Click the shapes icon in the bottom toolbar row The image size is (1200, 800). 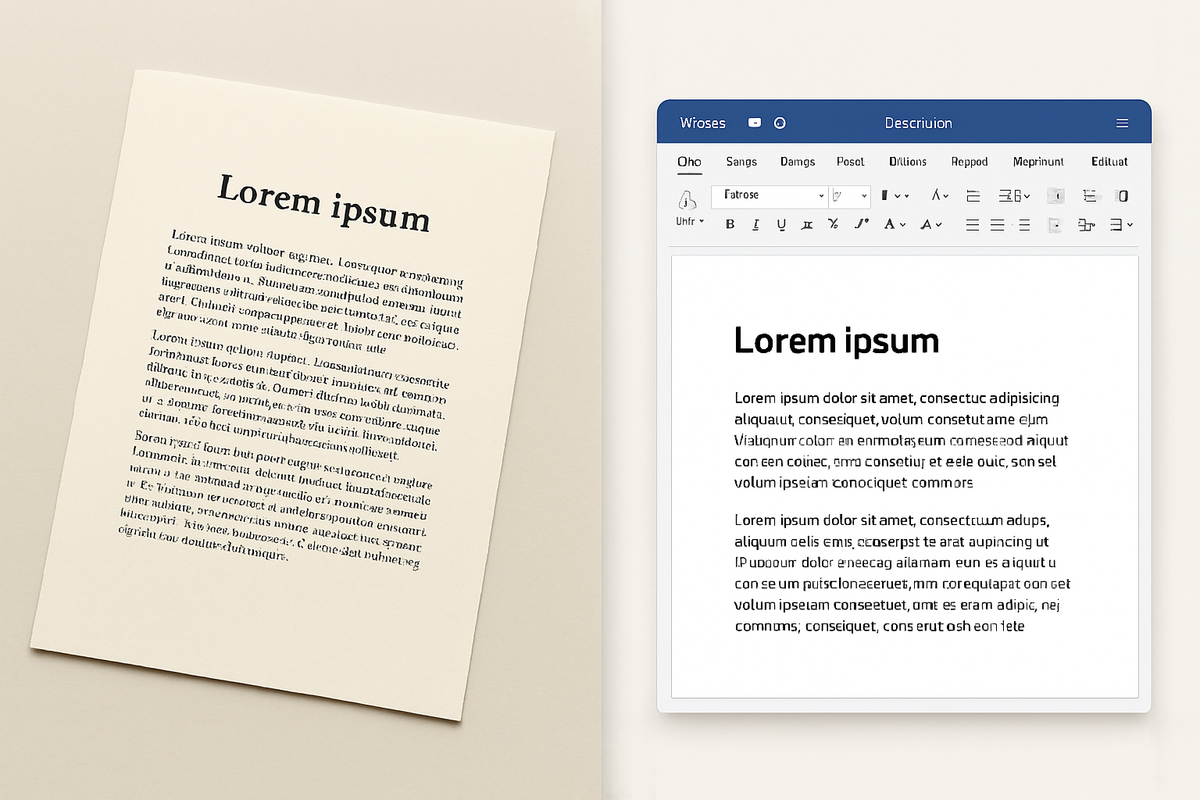point(1087,224)
